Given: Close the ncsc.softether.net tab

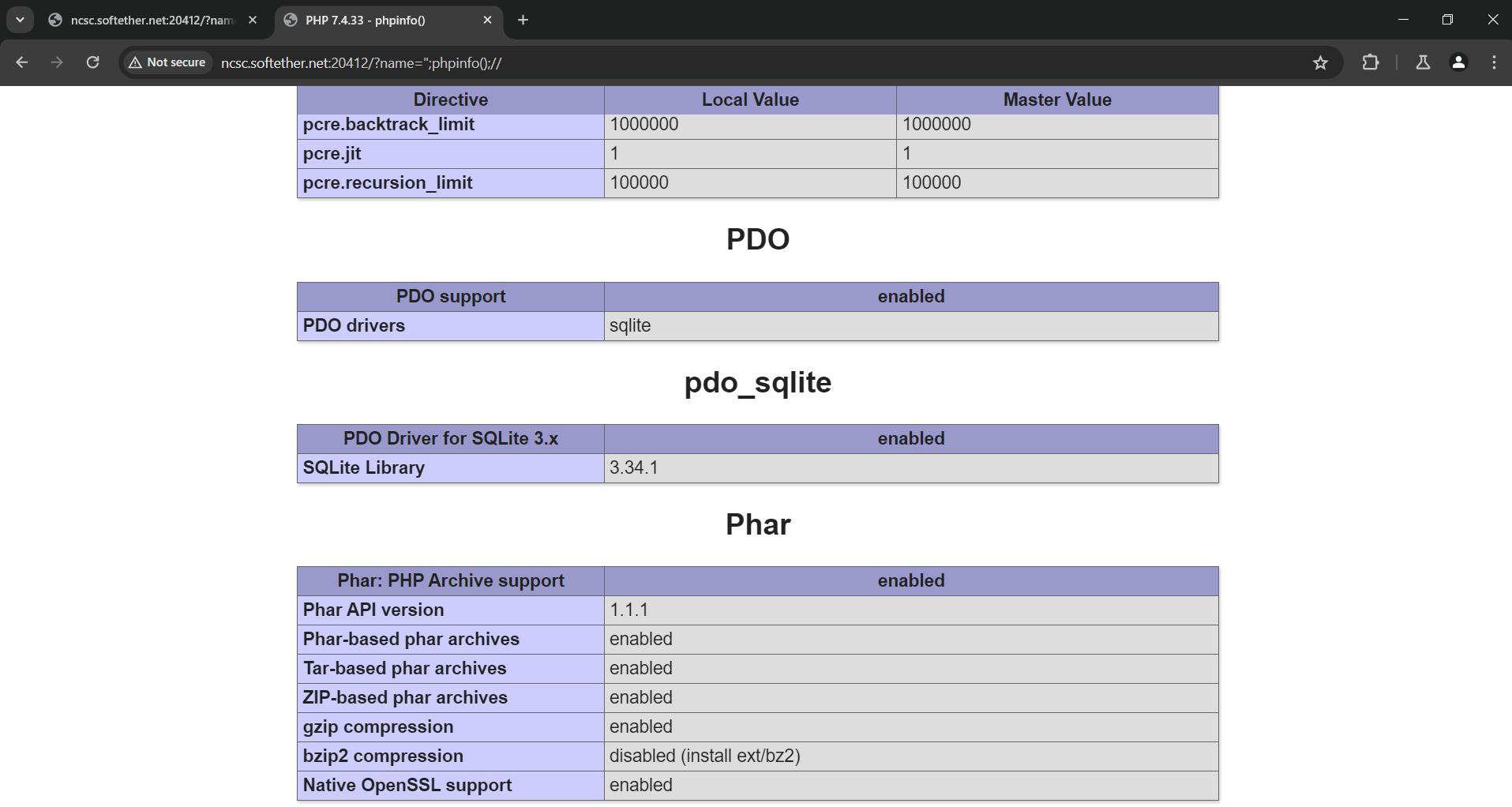Looking at the screenshot, I should (253, 20).
